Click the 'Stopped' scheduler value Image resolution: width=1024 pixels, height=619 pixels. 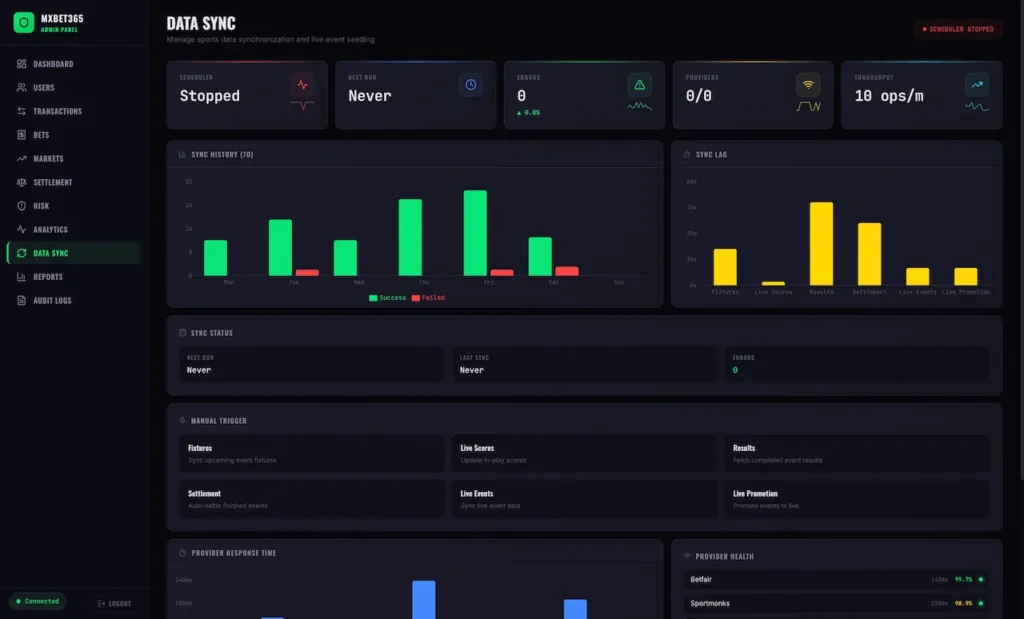(210, 96)
